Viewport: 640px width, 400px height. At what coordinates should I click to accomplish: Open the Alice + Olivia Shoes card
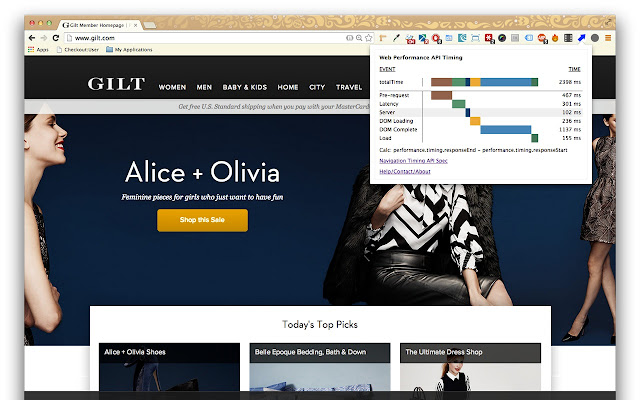click(x=169, y=367)
